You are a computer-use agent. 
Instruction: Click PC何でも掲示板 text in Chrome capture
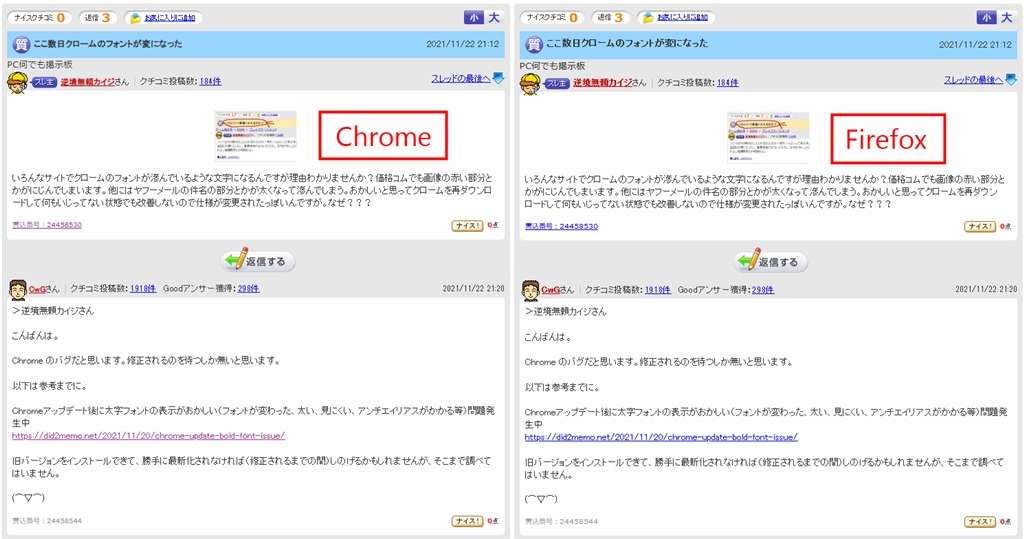40,65
